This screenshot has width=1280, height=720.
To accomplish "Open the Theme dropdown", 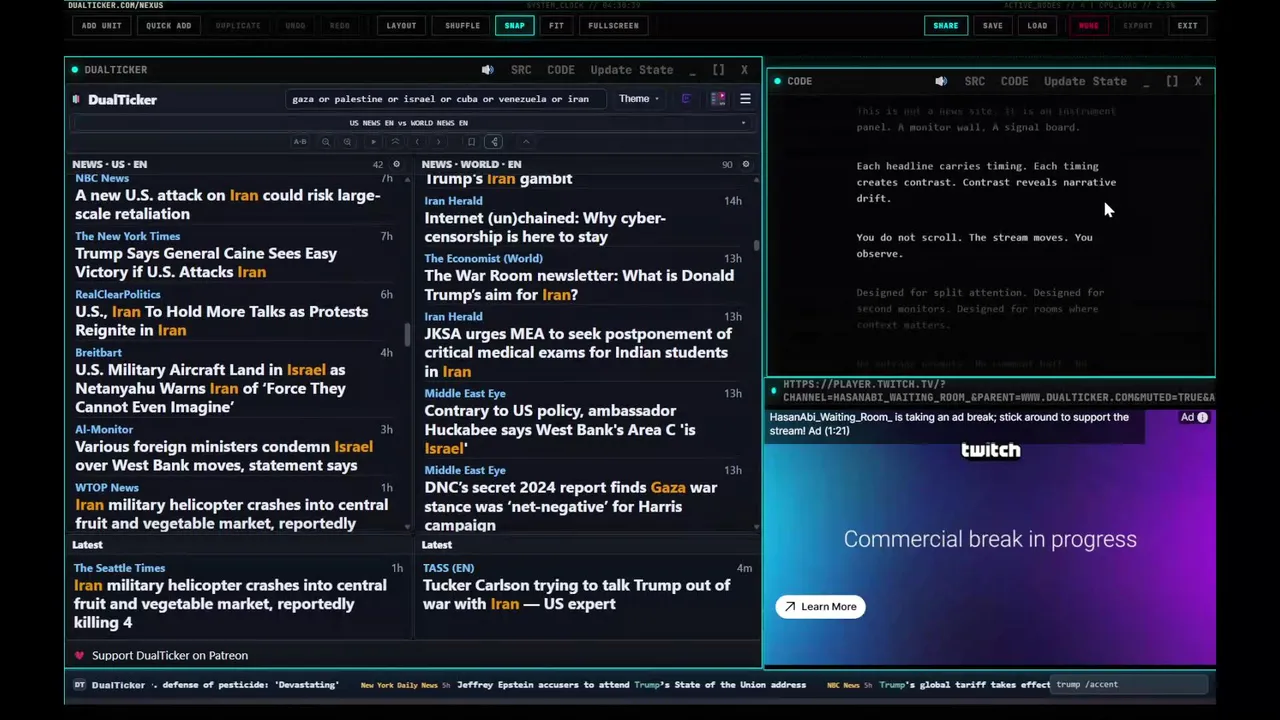I will [x=639, y=99].
